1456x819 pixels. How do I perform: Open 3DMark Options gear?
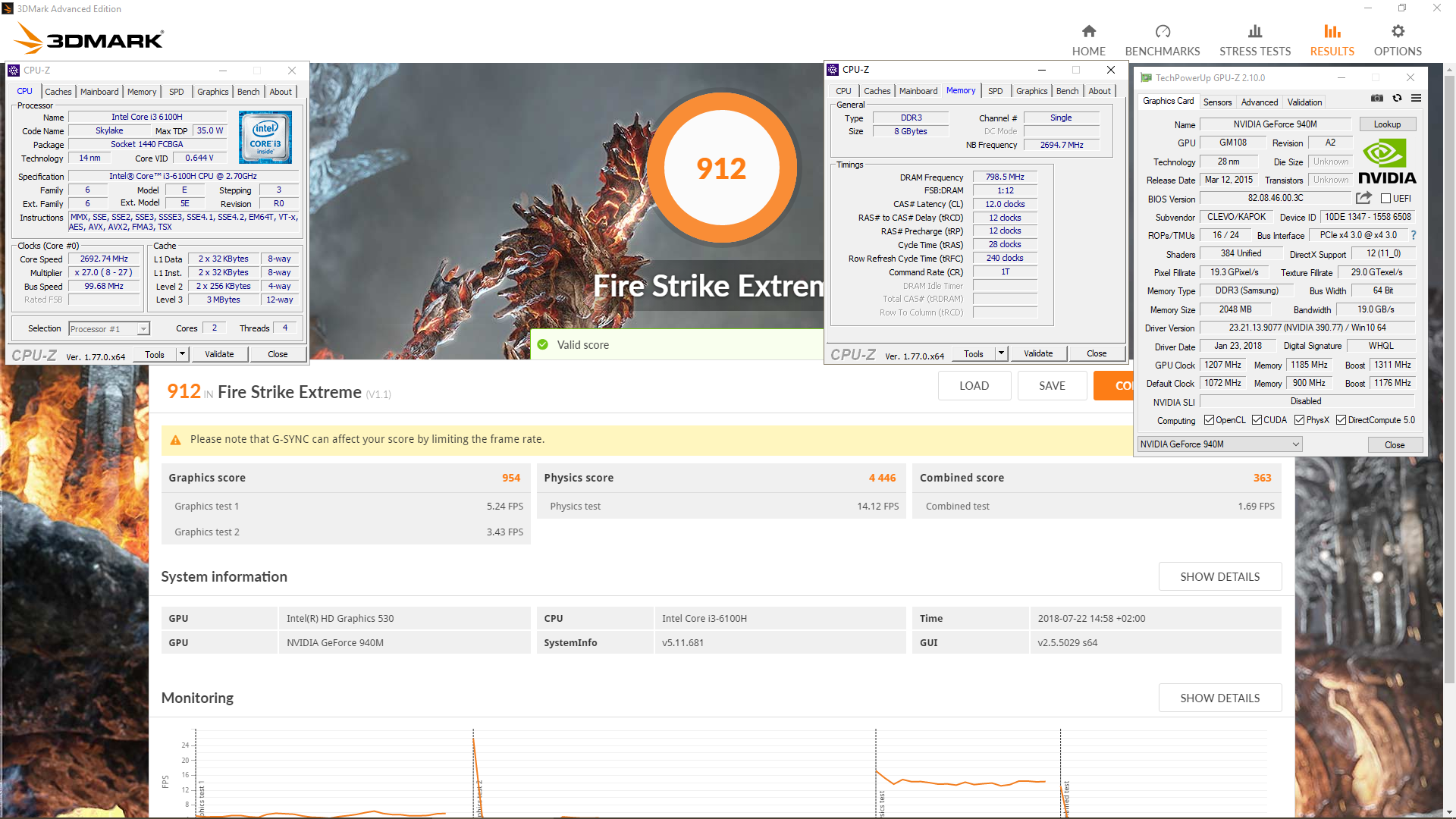(1398, 40)
